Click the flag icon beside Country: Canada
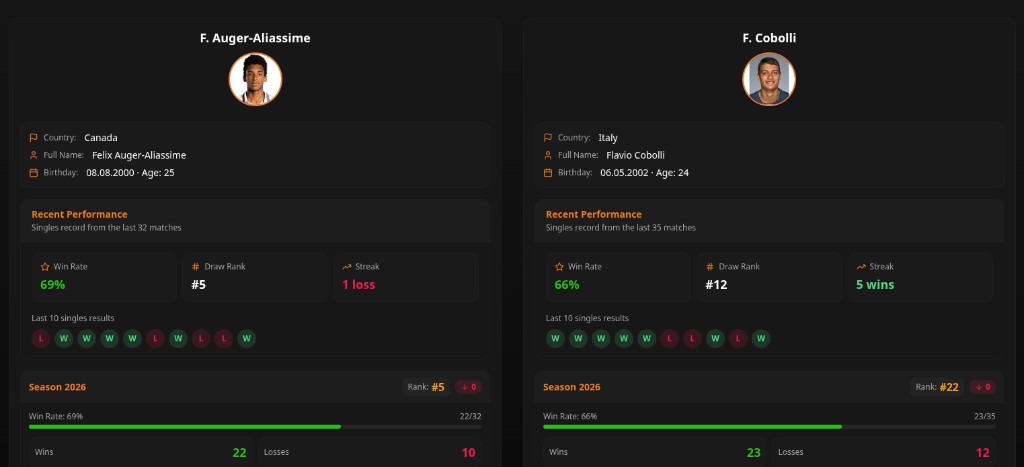The width and height of the screenshot is (1024, 467). click(x=33, y=138)
